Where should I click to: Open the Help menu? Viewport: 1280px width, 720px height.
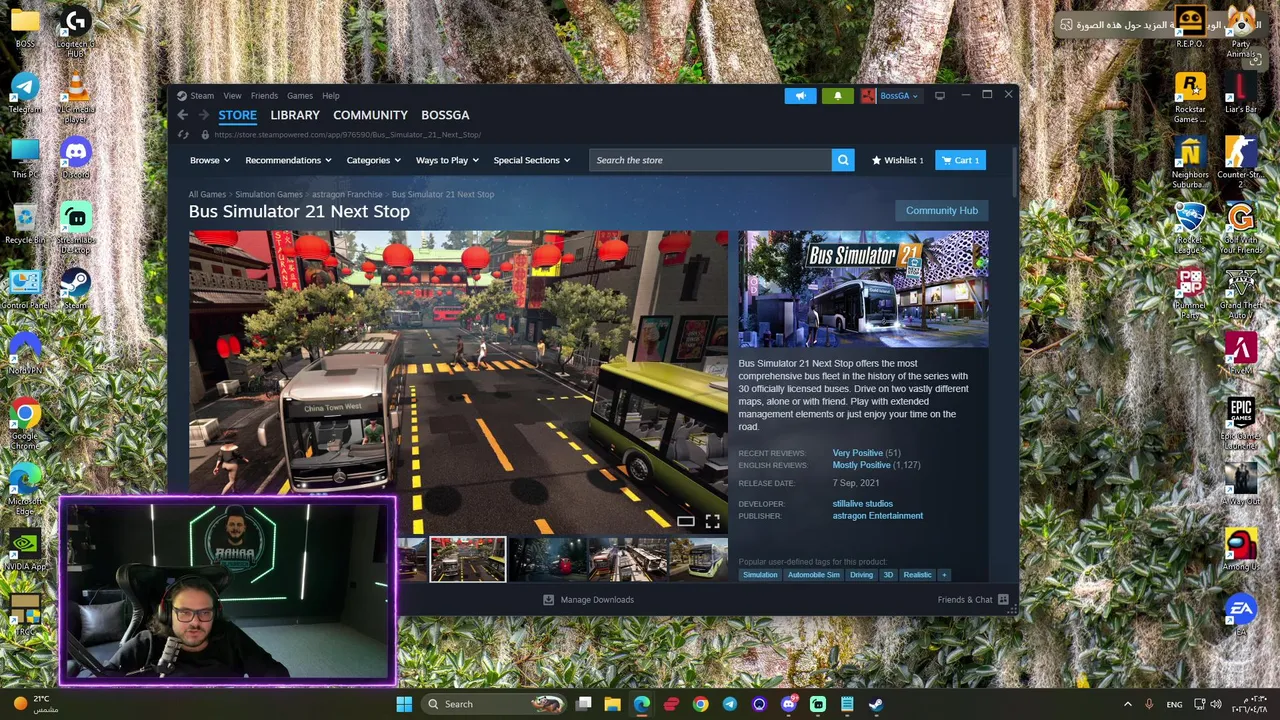coord(331,96)
